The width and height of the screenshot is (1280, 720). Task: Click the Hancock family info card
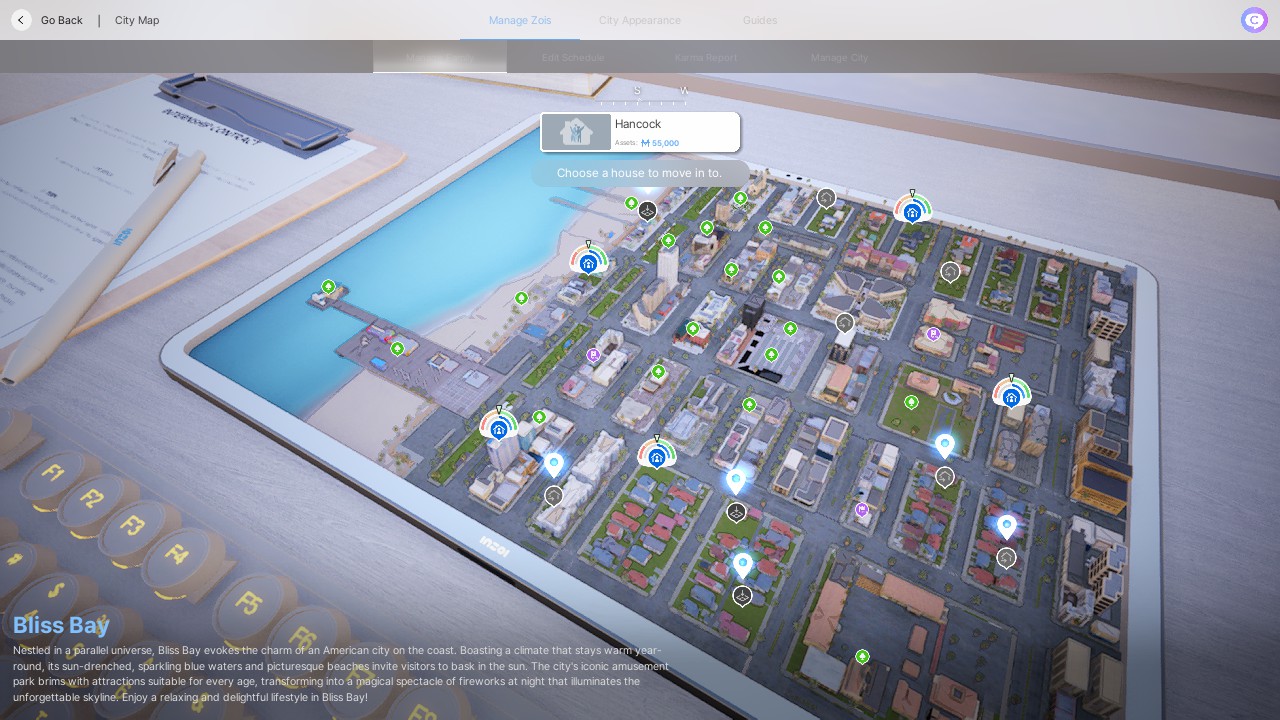coord(639,131)
